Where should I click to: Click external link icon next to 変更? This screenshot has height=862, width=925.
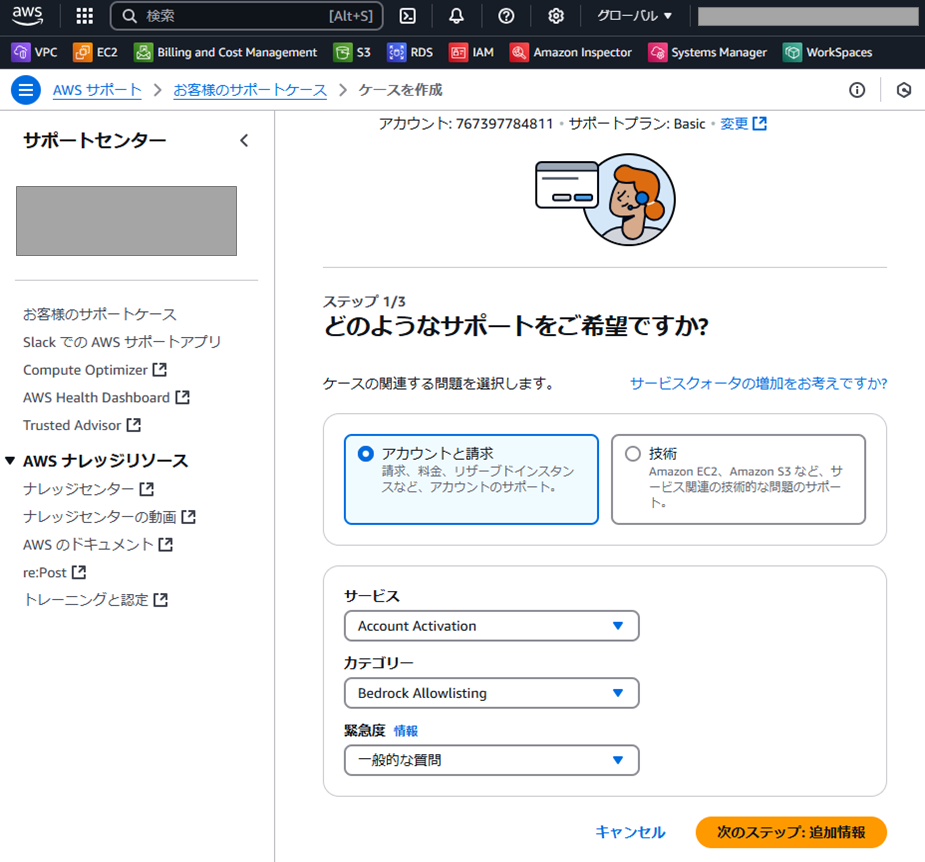760,123
